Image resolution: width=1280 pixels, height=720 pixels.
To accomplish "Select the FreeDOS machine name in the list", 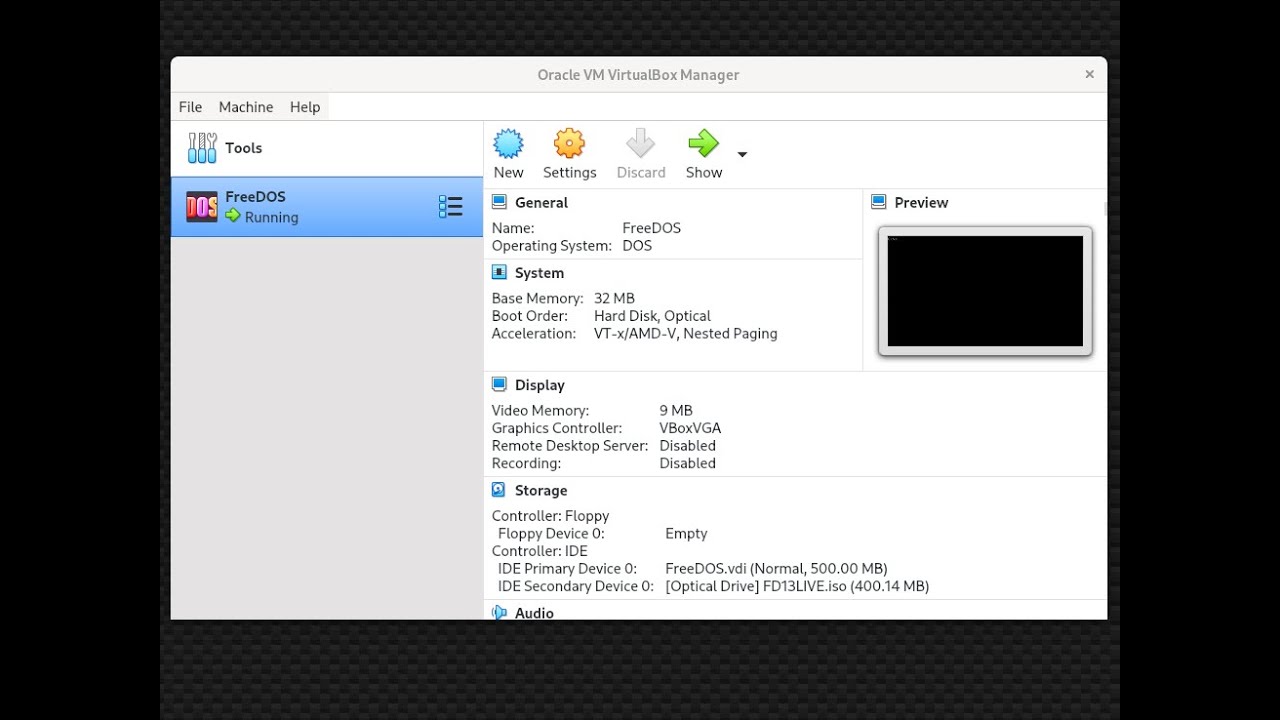I will pos(255,197).
